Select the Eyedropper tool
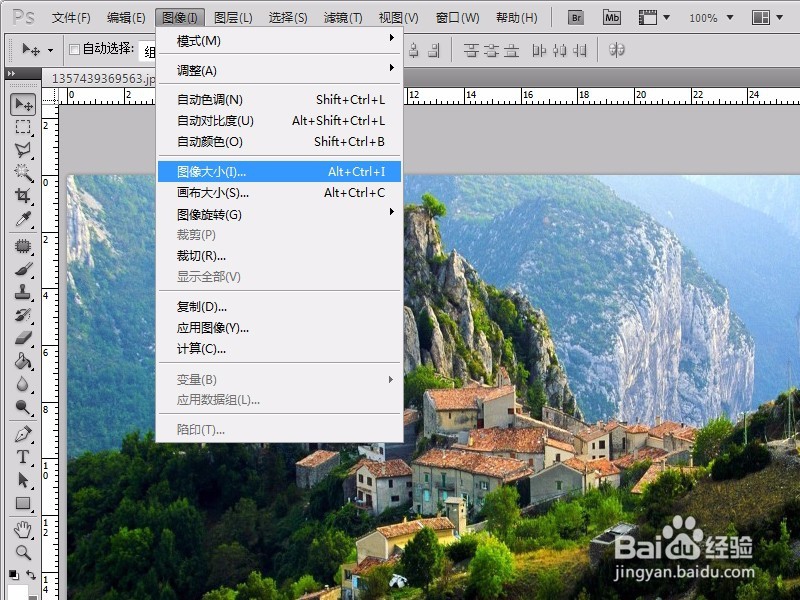The height and width of the screenshot is (600, 800). (23, 218)
